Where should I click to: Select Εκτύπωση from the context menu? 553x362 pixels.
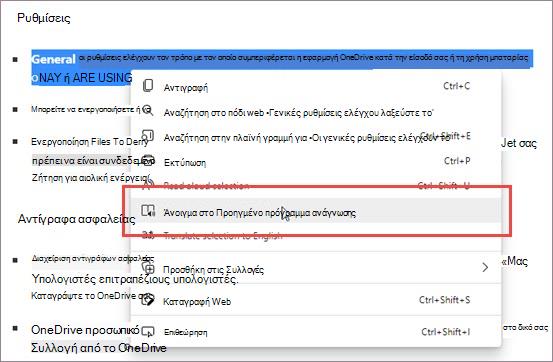(x=316, y=162)
